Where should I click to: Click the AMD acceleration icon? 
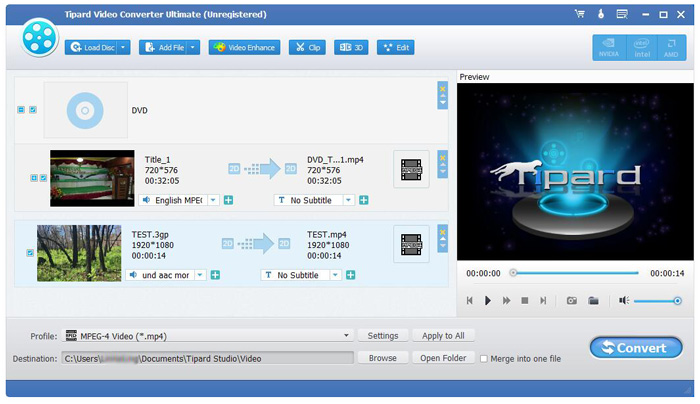671,47
